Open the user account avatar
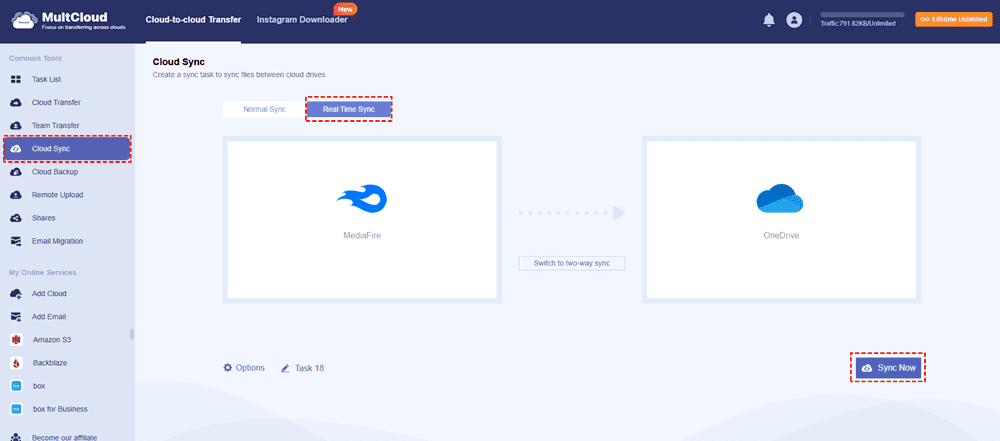The height and width of the screenshot is (441, 1000). 794,20
